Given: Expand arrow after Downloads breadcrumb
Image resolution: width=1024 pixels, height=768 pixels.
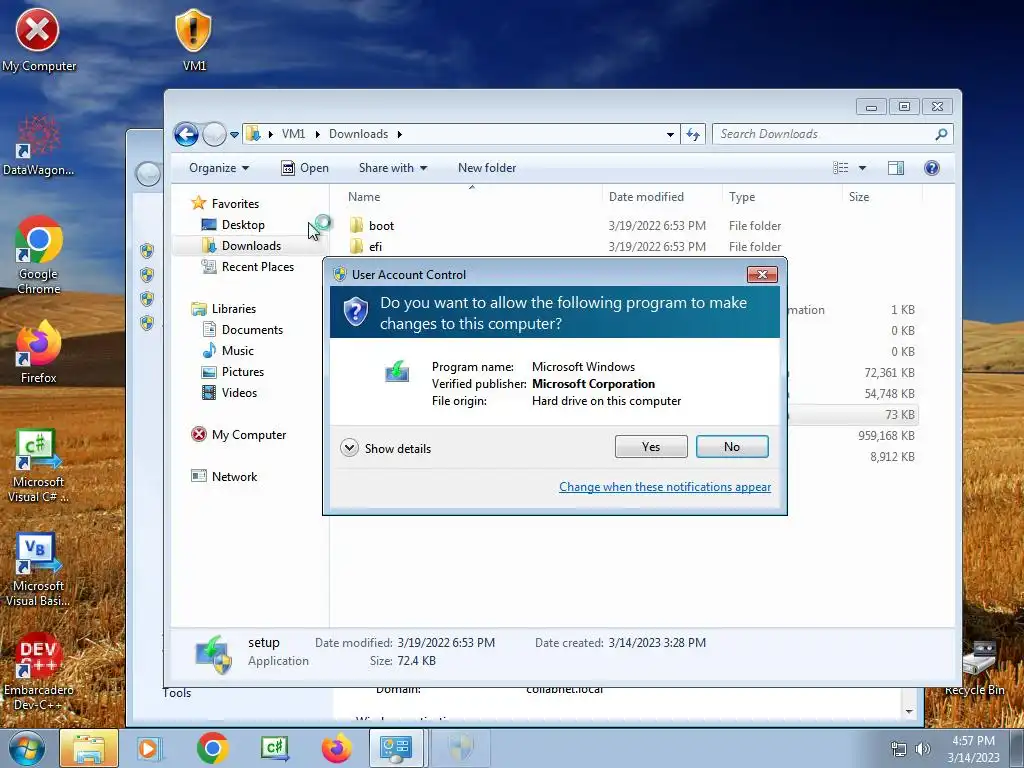Looking at the screenshot, I should tap(399, 135).
